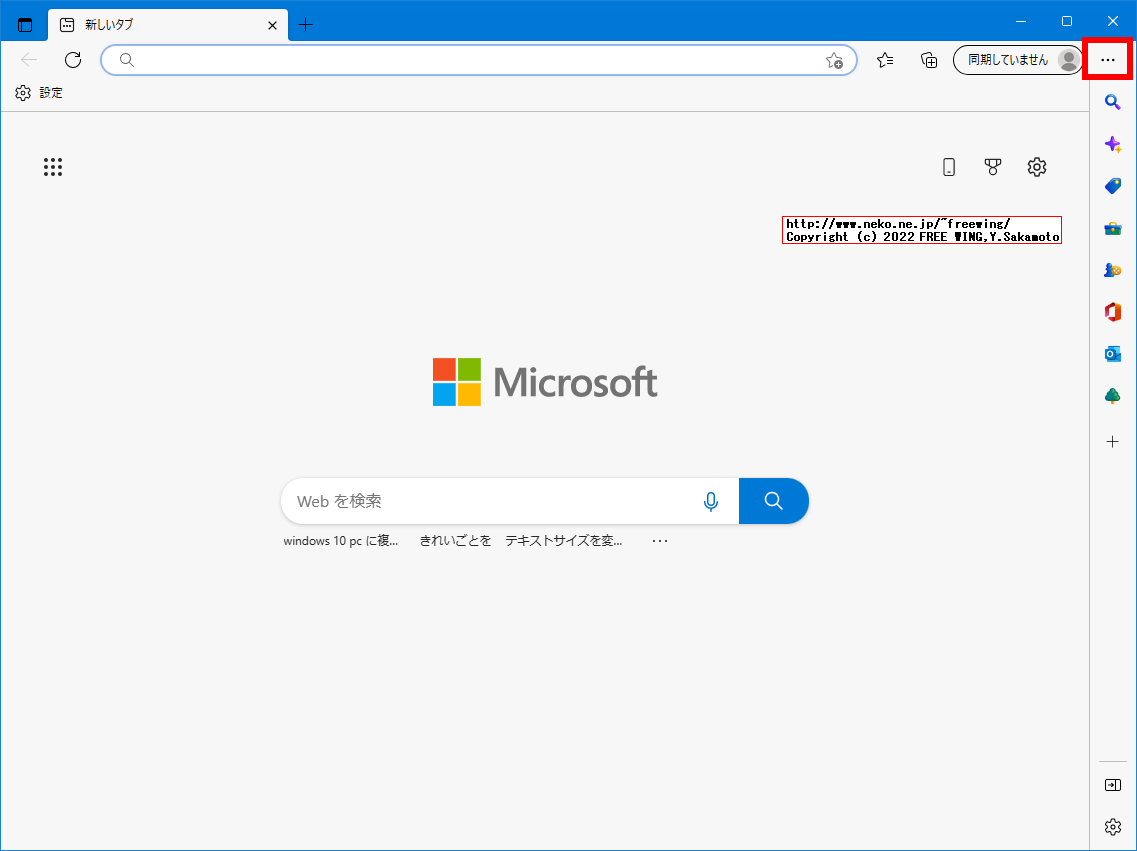Screen dimensions: 1137x851
Task: Open the 設定 favorites bar item
Action: 40,92
